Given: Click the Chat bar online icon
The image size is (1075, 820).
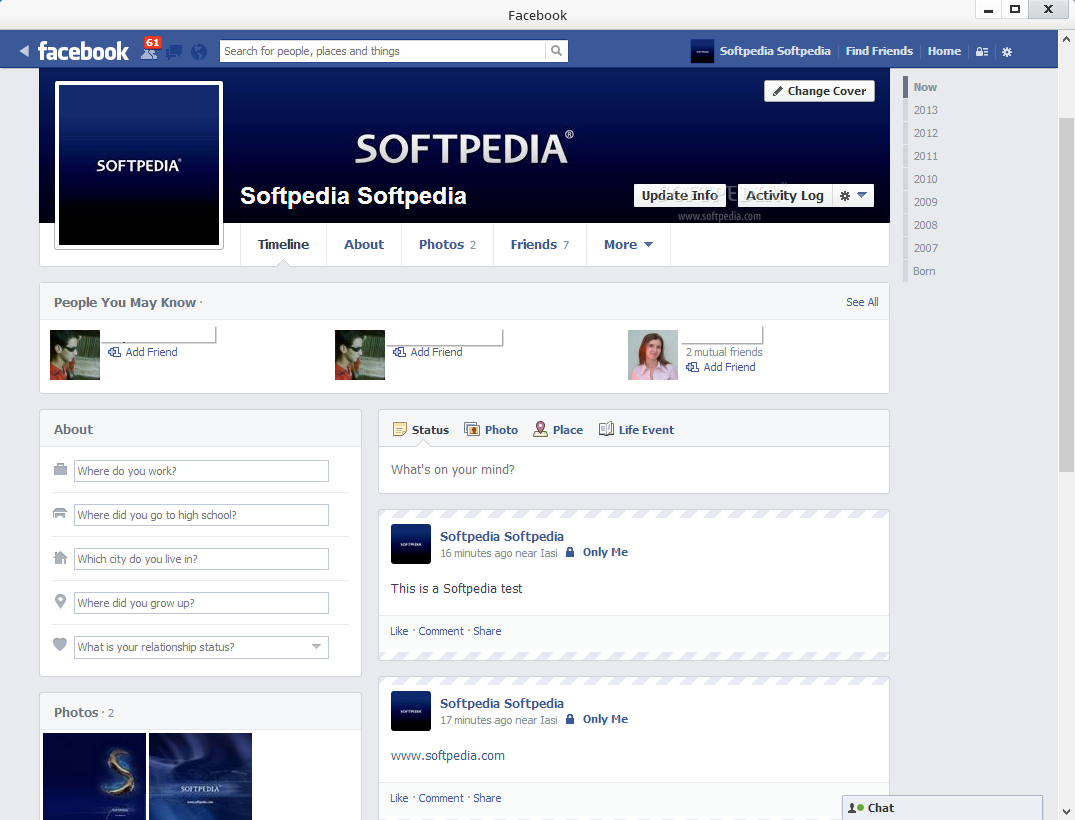Looking at the screenshot, I should click(856, 808).
